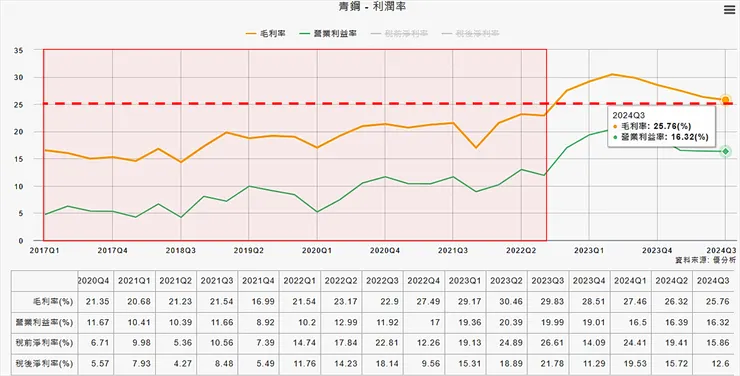Click the 2022Q1 table column header

click(299, 281)
